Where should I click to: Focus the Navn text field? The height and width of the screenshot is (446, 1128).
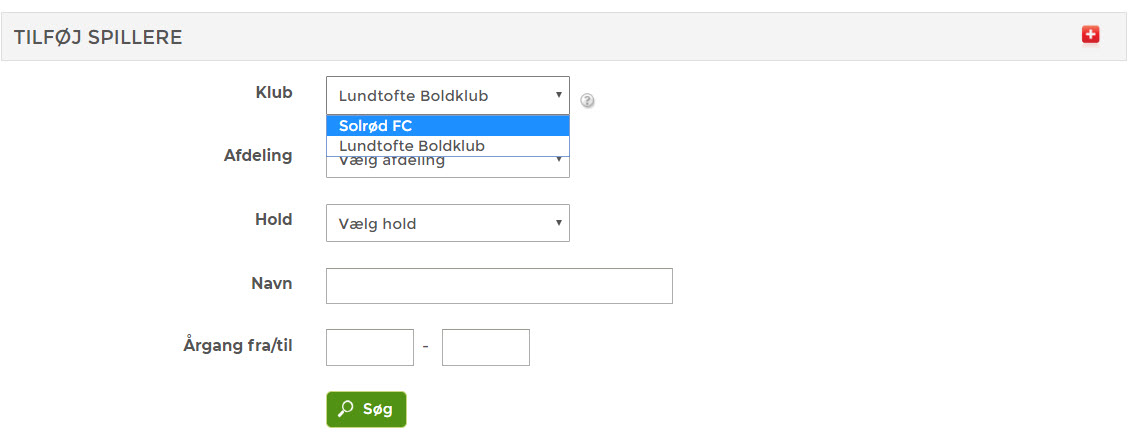(x=499, y=286)
